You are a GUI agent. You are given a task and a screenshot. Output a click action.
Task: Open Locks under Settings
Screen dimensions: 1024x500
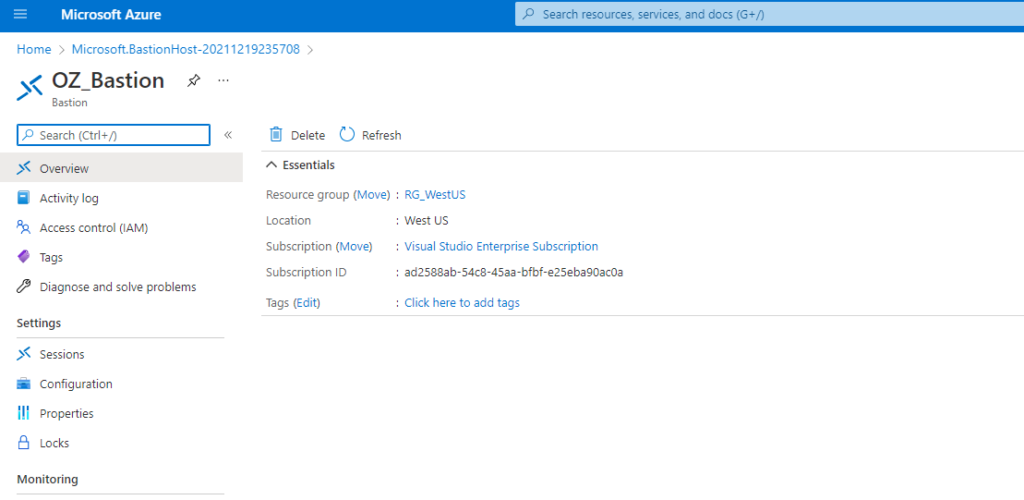[54, 443]
